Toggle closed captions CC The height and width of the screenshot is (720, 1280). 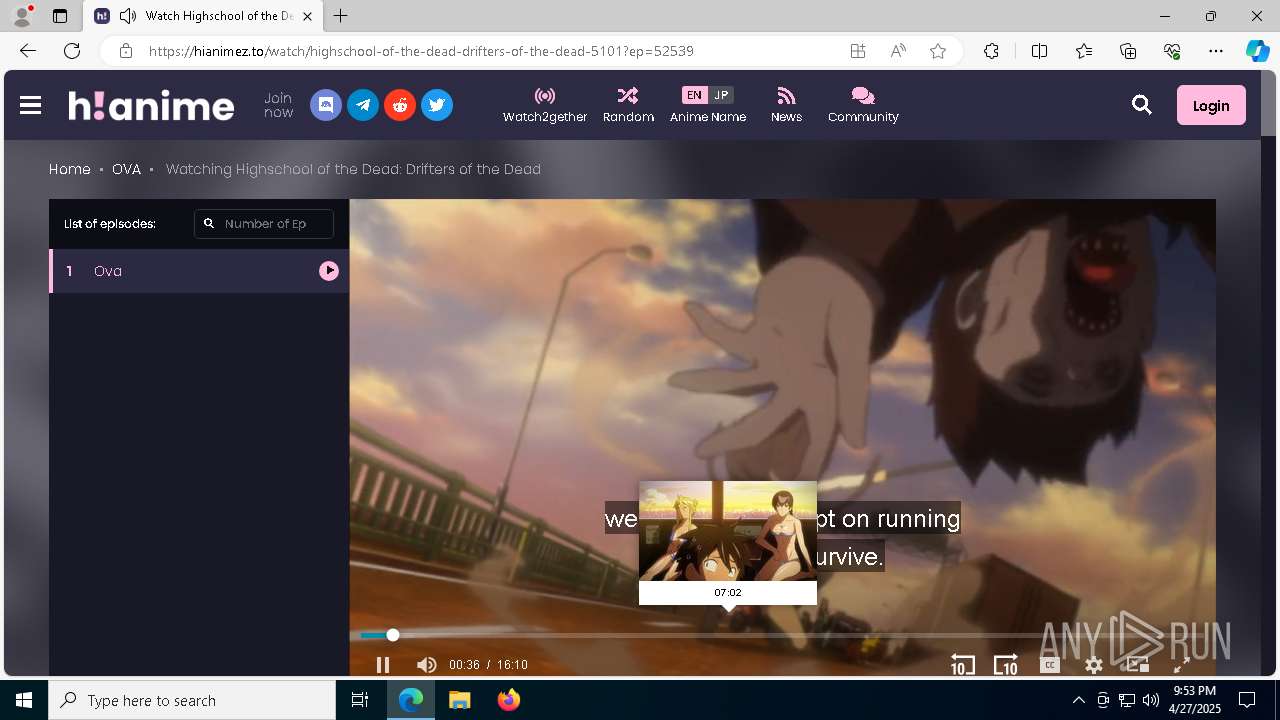1050,665
